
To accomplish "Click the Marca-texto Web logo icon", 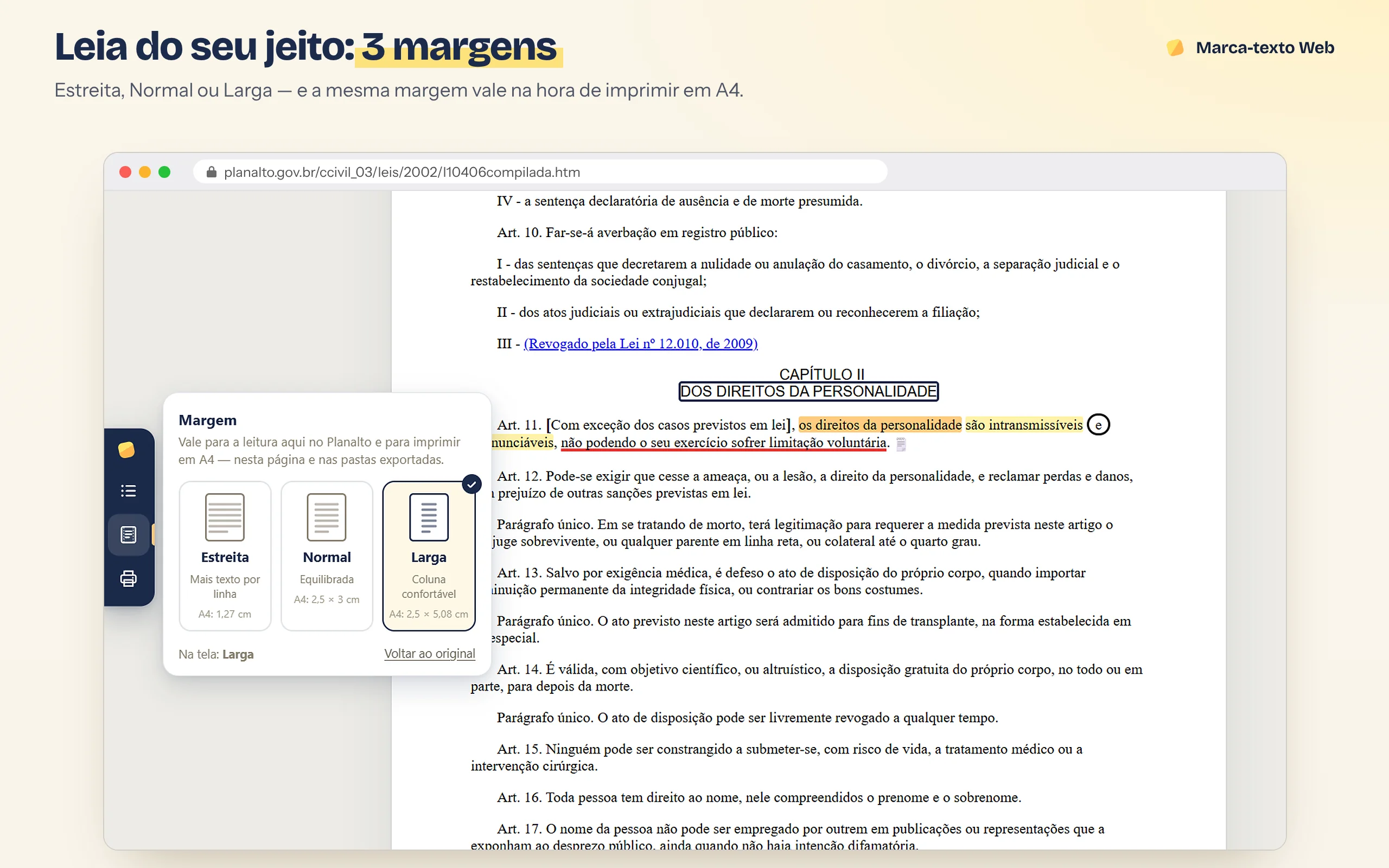I will coord(1174,48).
